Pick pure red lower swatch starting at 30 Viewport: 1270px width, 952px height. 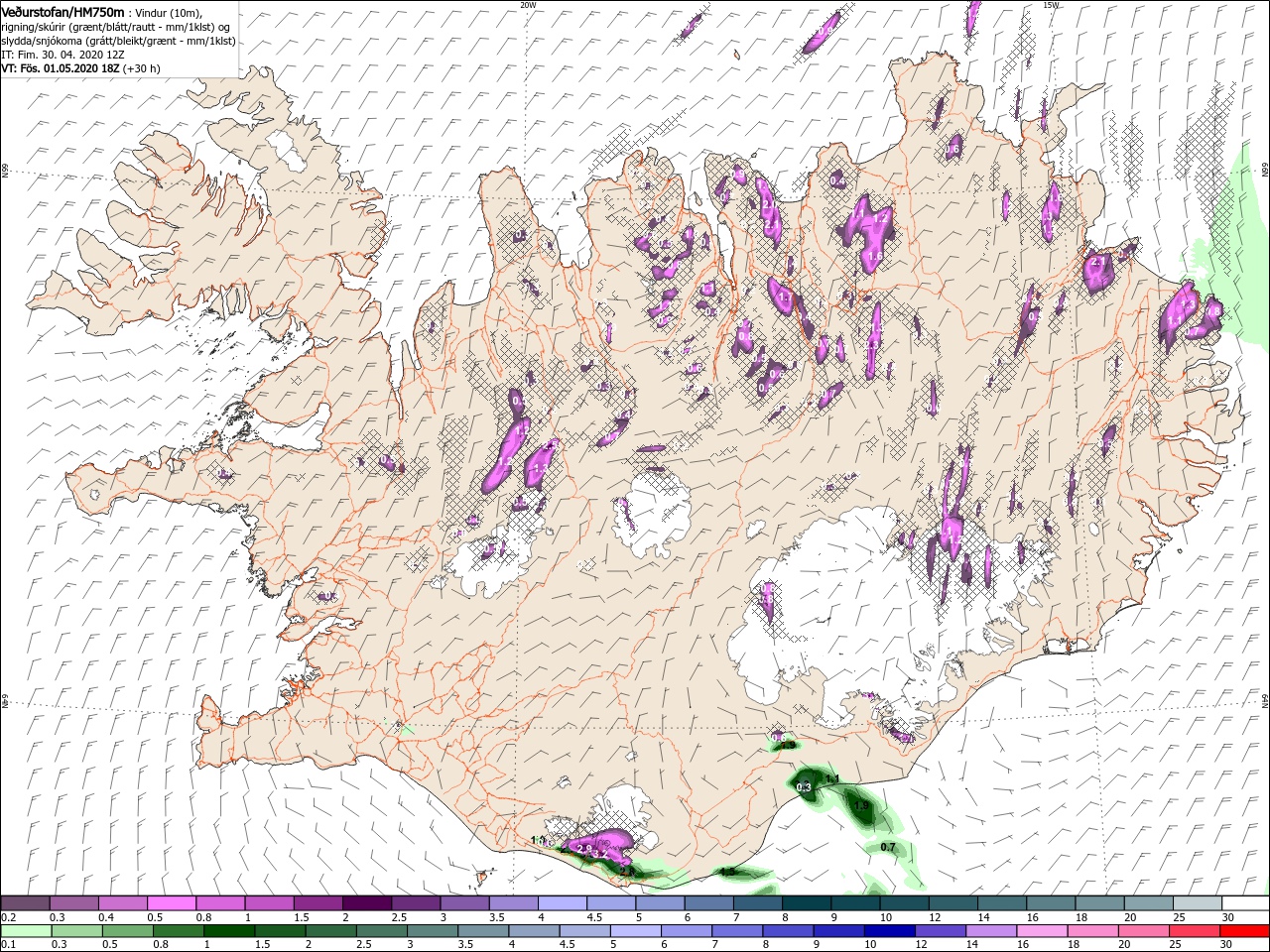[x=1245, y=931]
